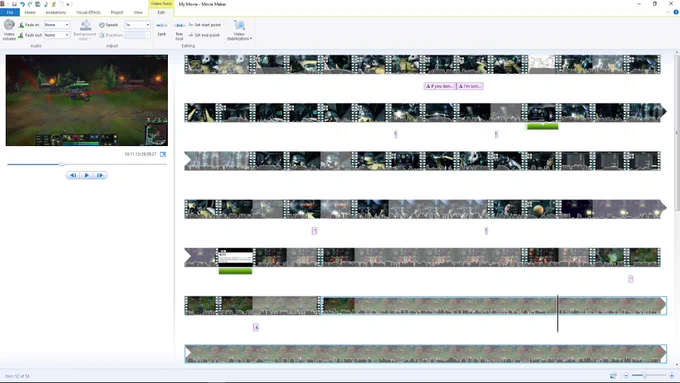Collapse the ribbon with the arrow icon
680x383 pixels.
[668, 12]
